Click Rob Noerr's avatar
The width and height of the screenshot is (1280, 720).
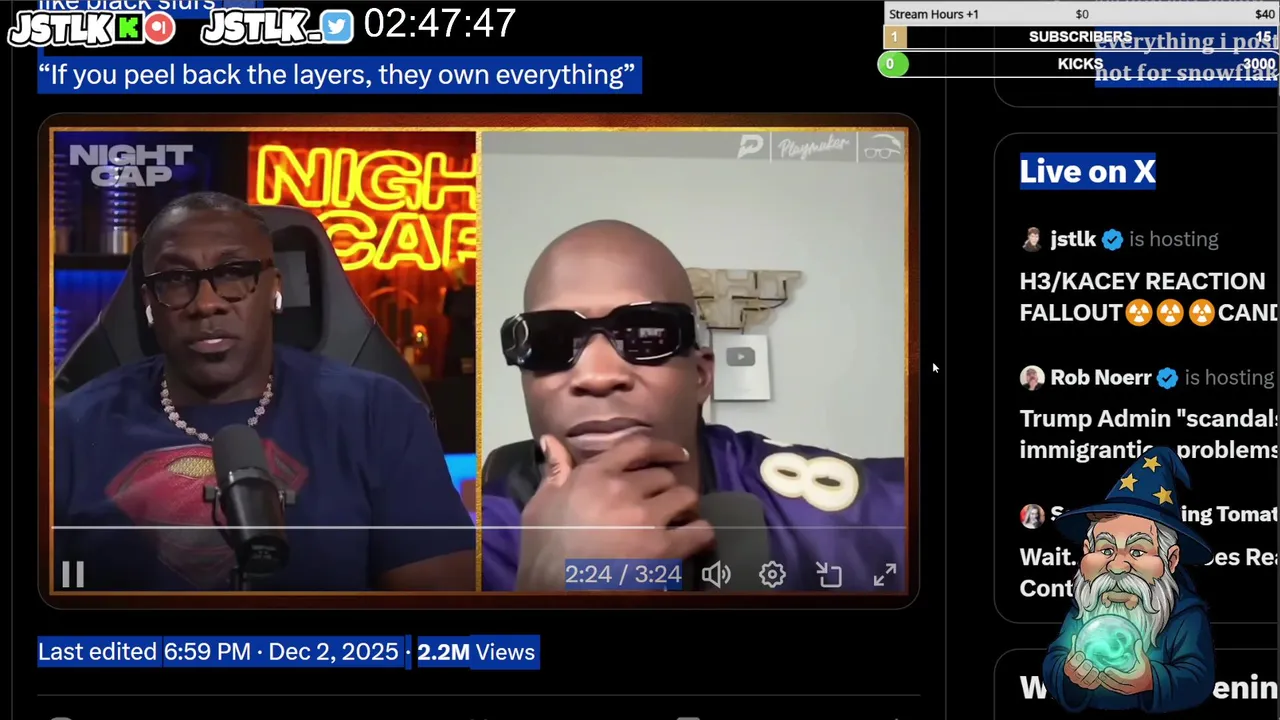coord(1032,377)
